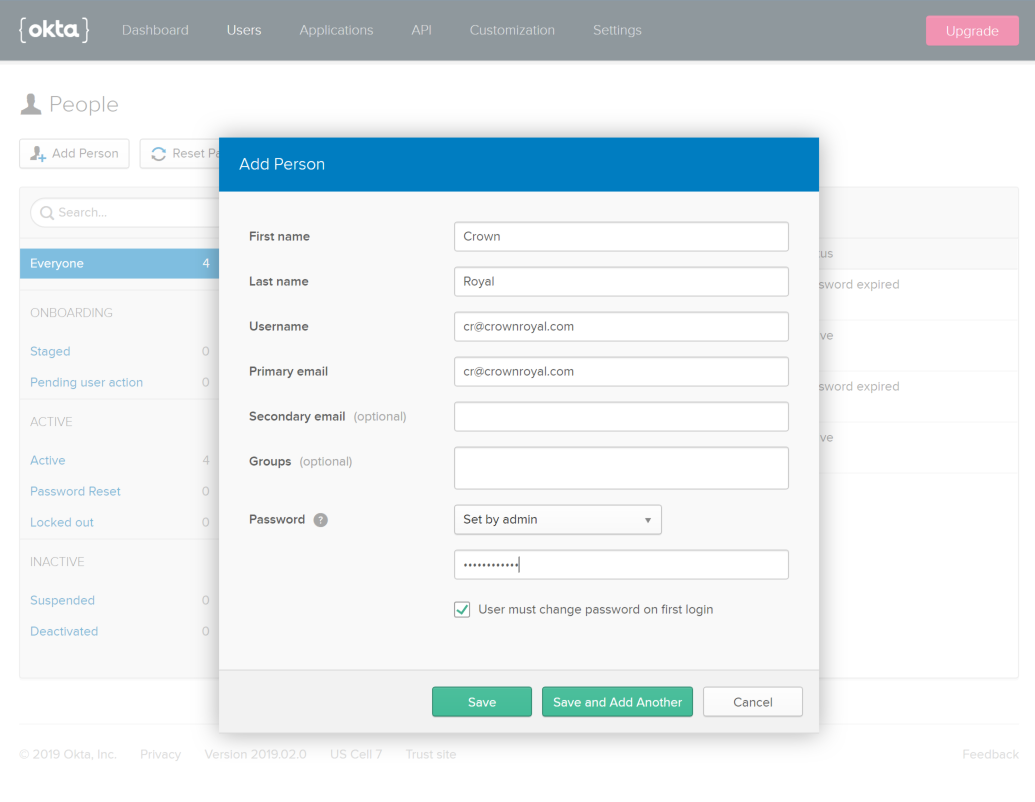Click the pink Upgrade button
Viewport: 1035px width, 802px height.
971,31
